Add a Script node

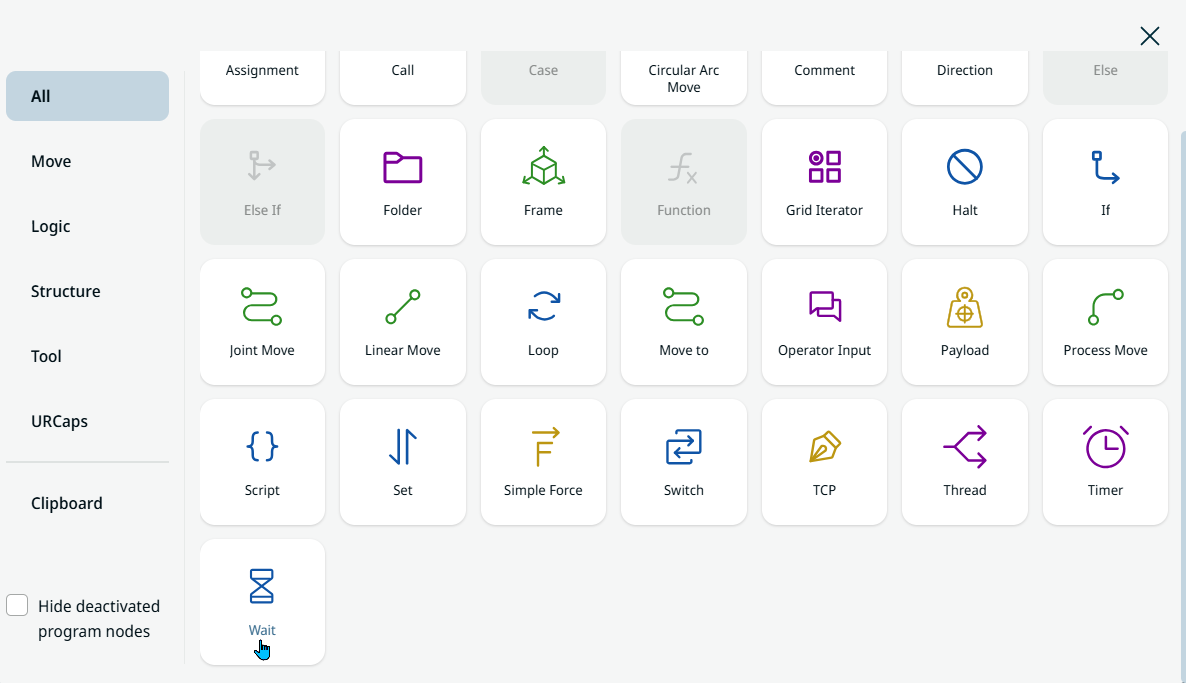pyautogui.click(x=262, y=462)
